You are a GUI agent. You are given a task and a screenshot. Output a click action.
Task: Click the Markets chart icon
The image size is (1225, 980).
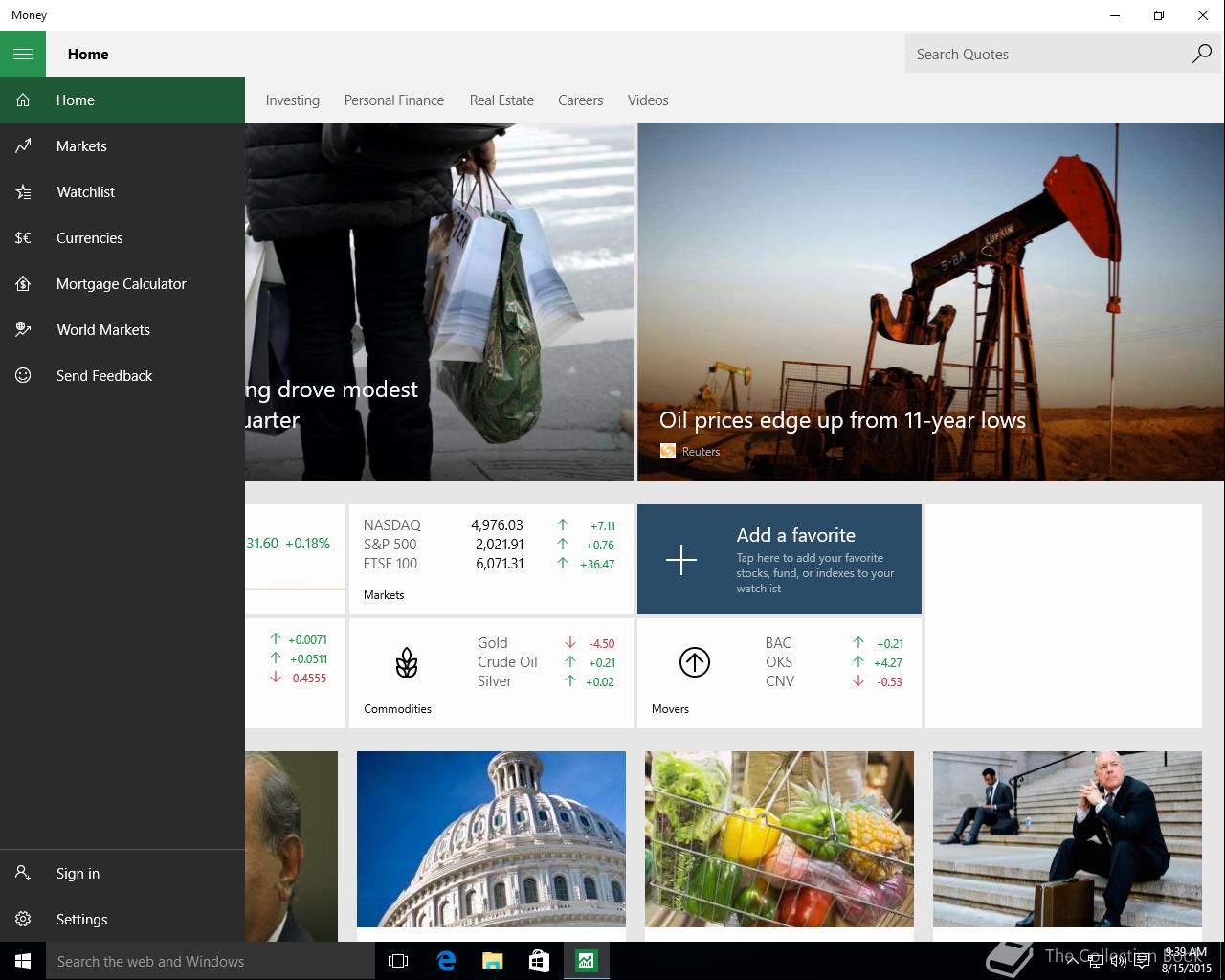pyautogui.click(x=23, y=145)
